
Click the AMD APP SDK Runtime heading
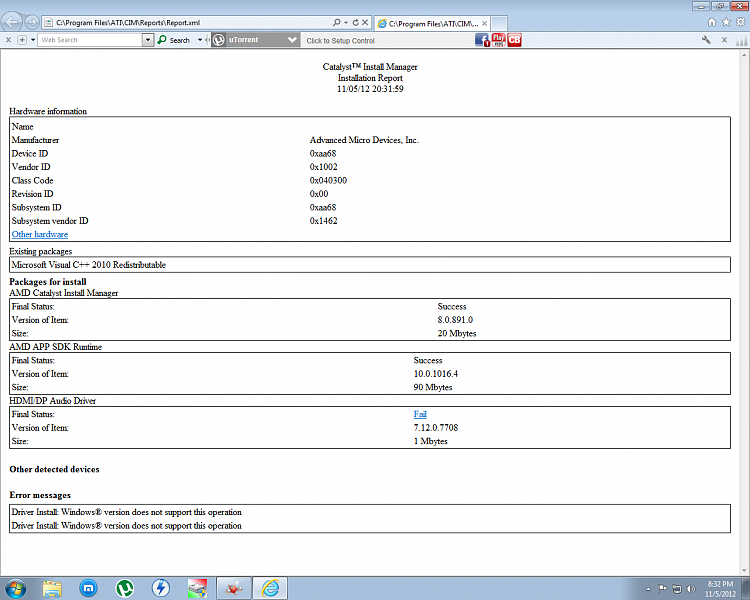click(x=55, y=347)
